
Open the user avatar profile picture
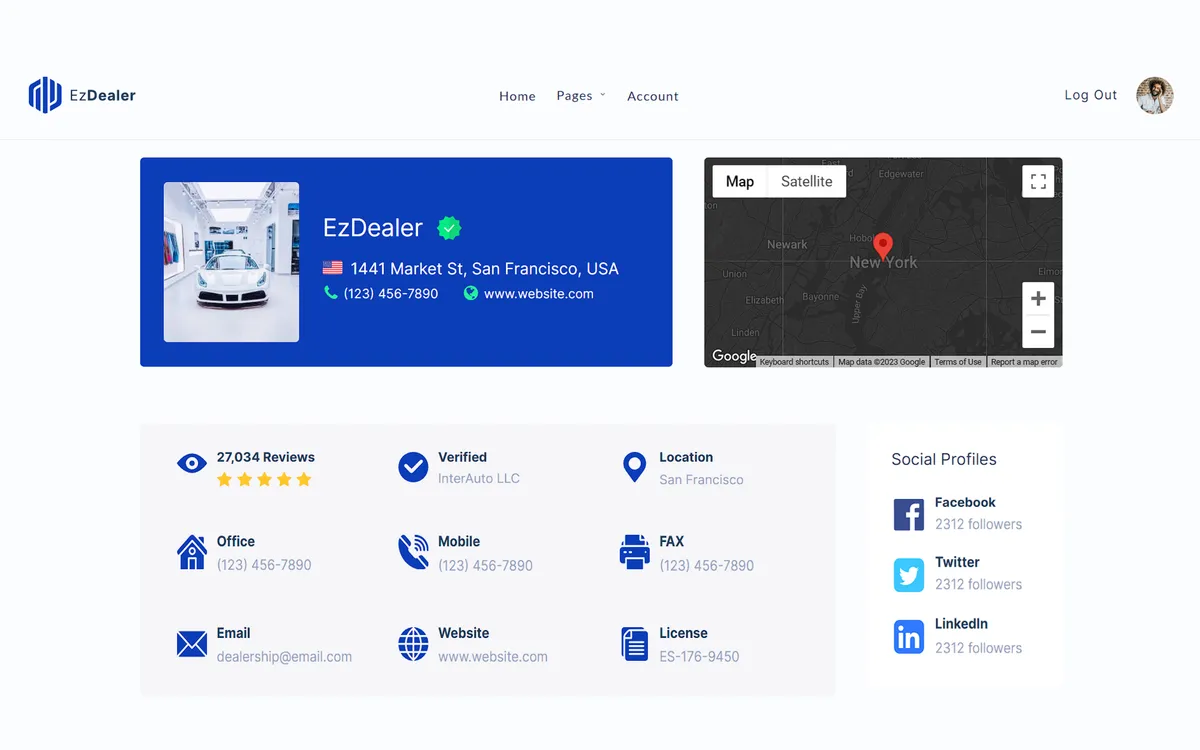[x=1155, y=95]
